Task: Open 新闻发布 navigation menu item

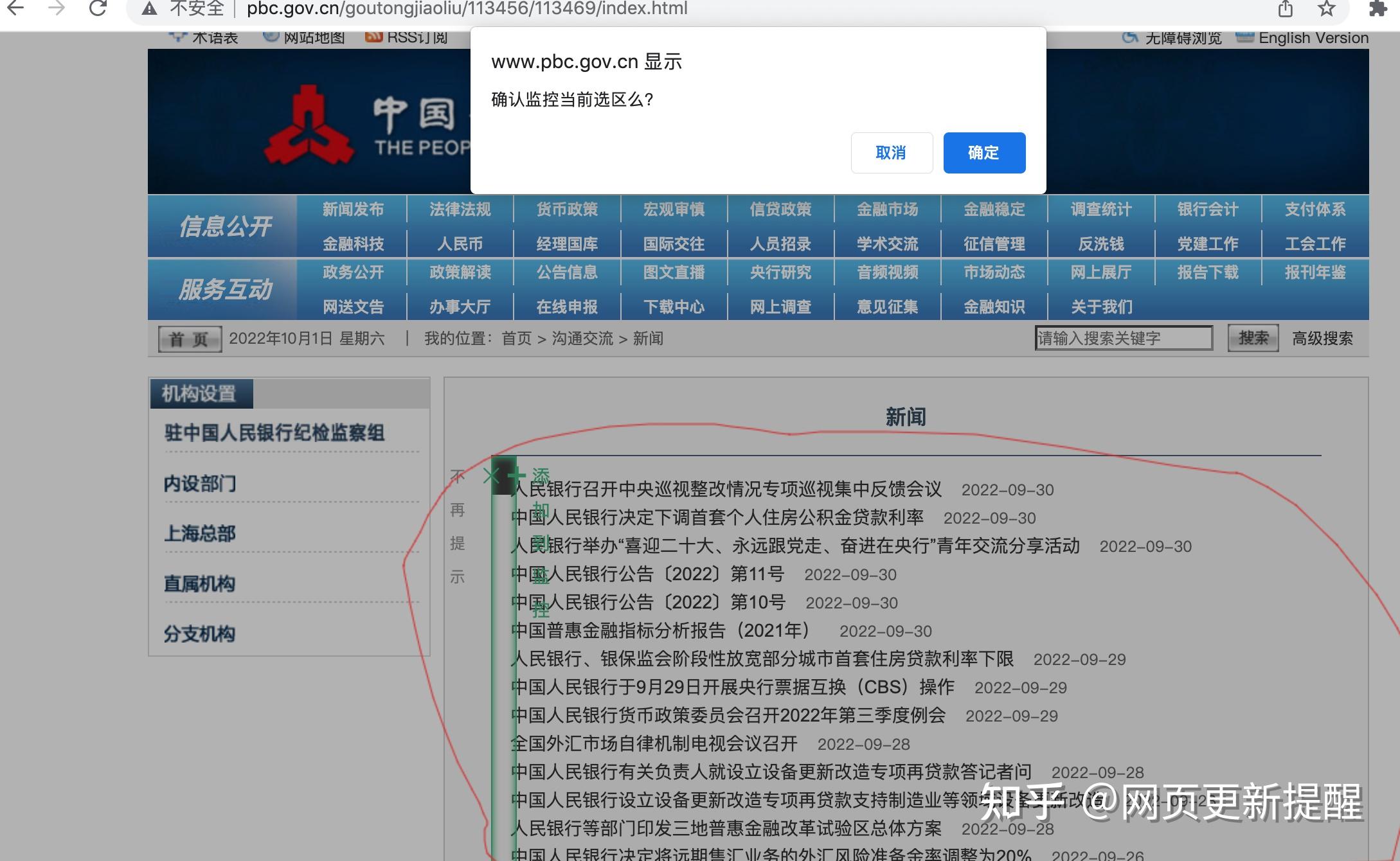Action: coord(353,209)
